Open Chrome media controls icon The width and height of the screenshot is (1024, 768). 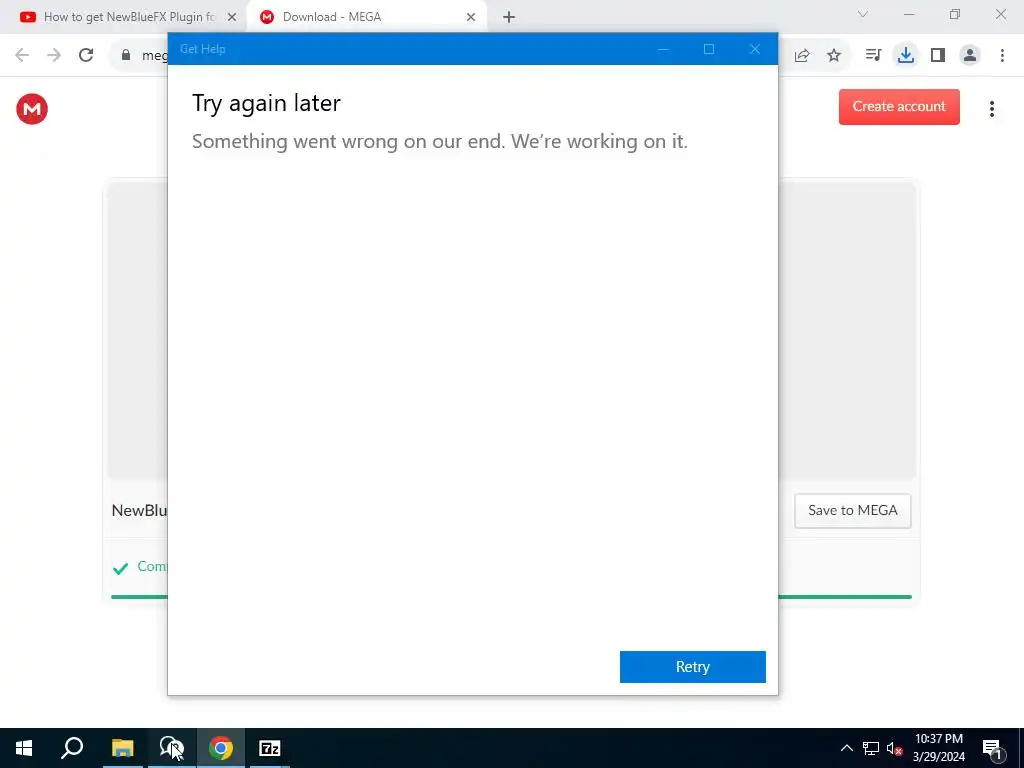pyautogui.click(x=873, y=55)
